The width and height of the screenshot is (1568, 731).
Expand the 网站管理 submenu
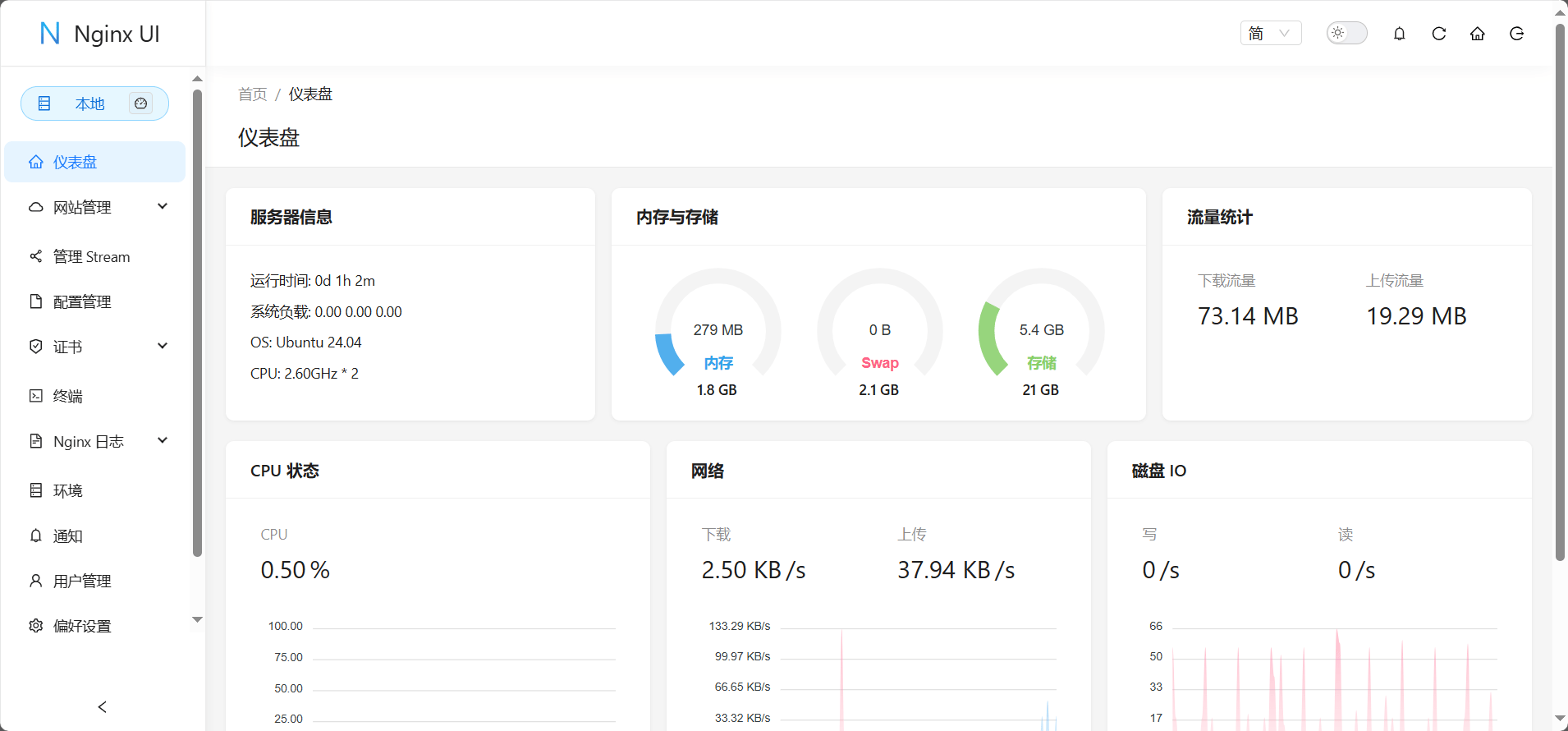point(99,207)
